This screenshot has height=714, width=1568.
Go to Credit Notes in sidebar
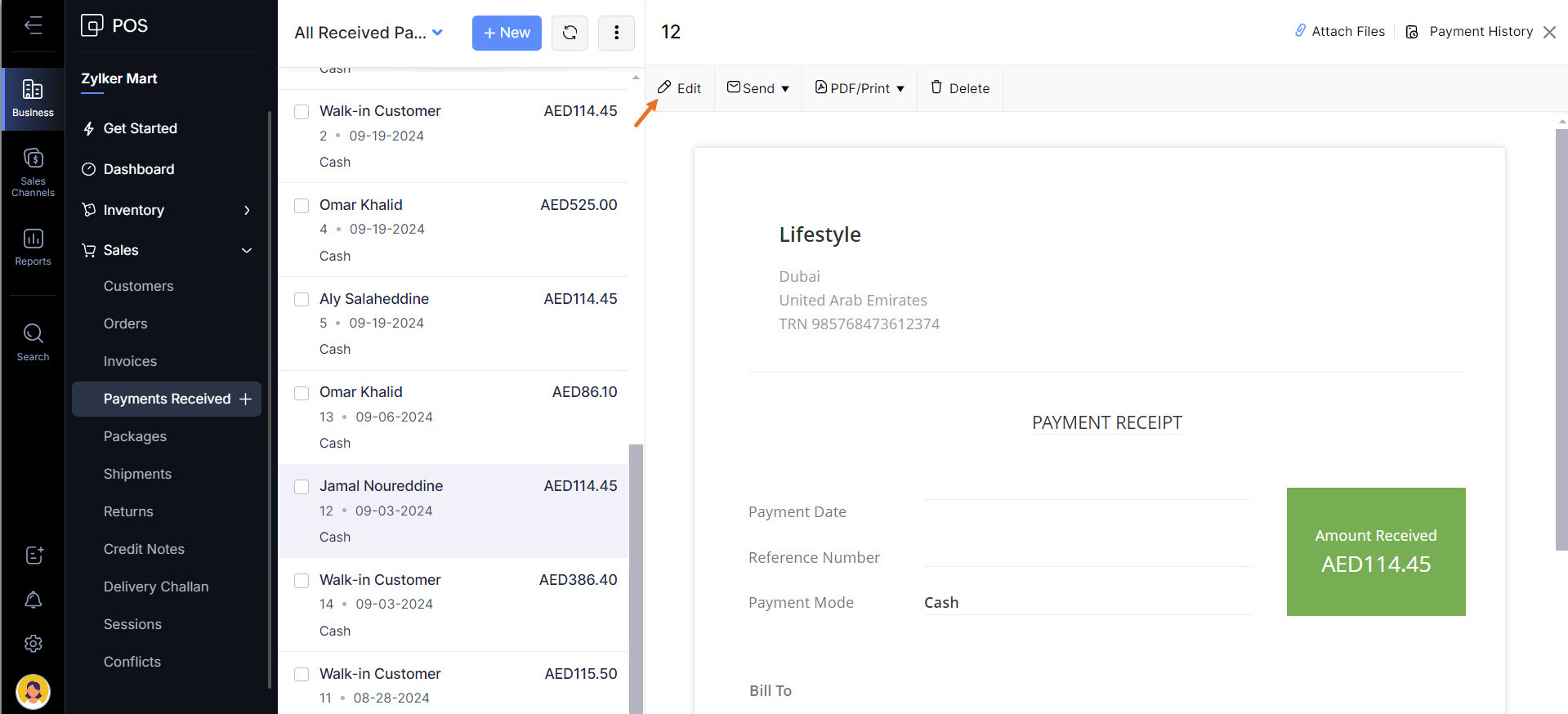click(144, 549)
